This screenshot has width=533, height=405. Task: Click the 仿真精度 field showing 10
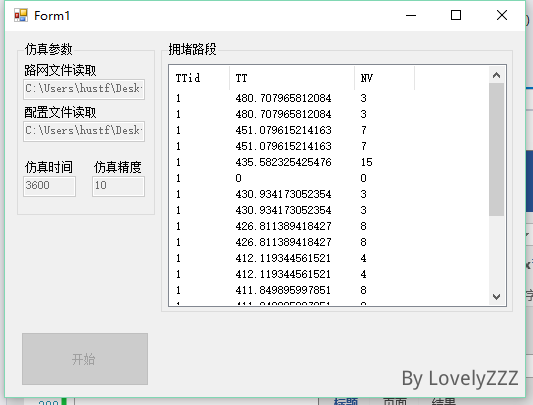118,186
